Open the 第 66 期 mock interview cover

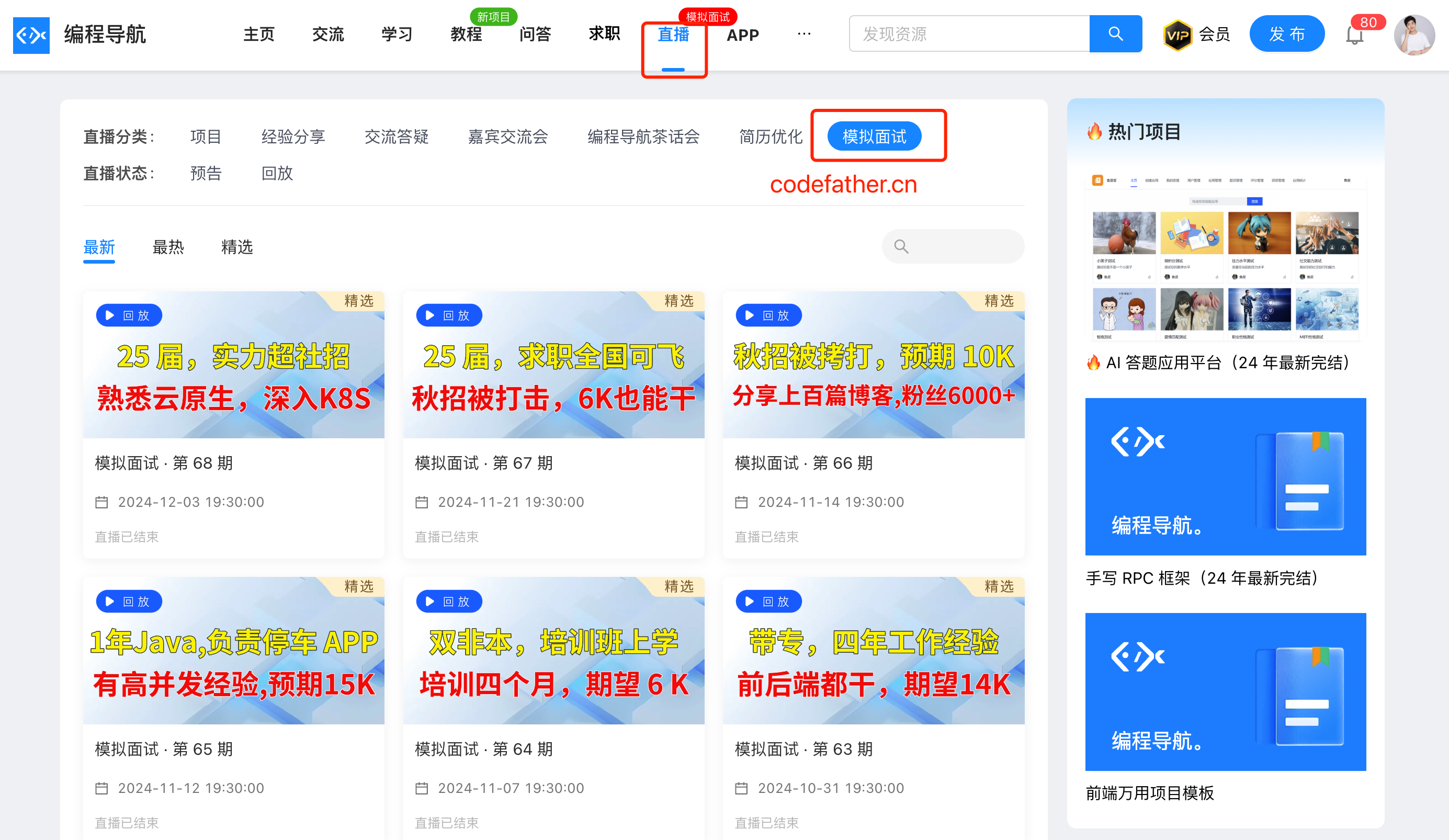pos(873,365)
